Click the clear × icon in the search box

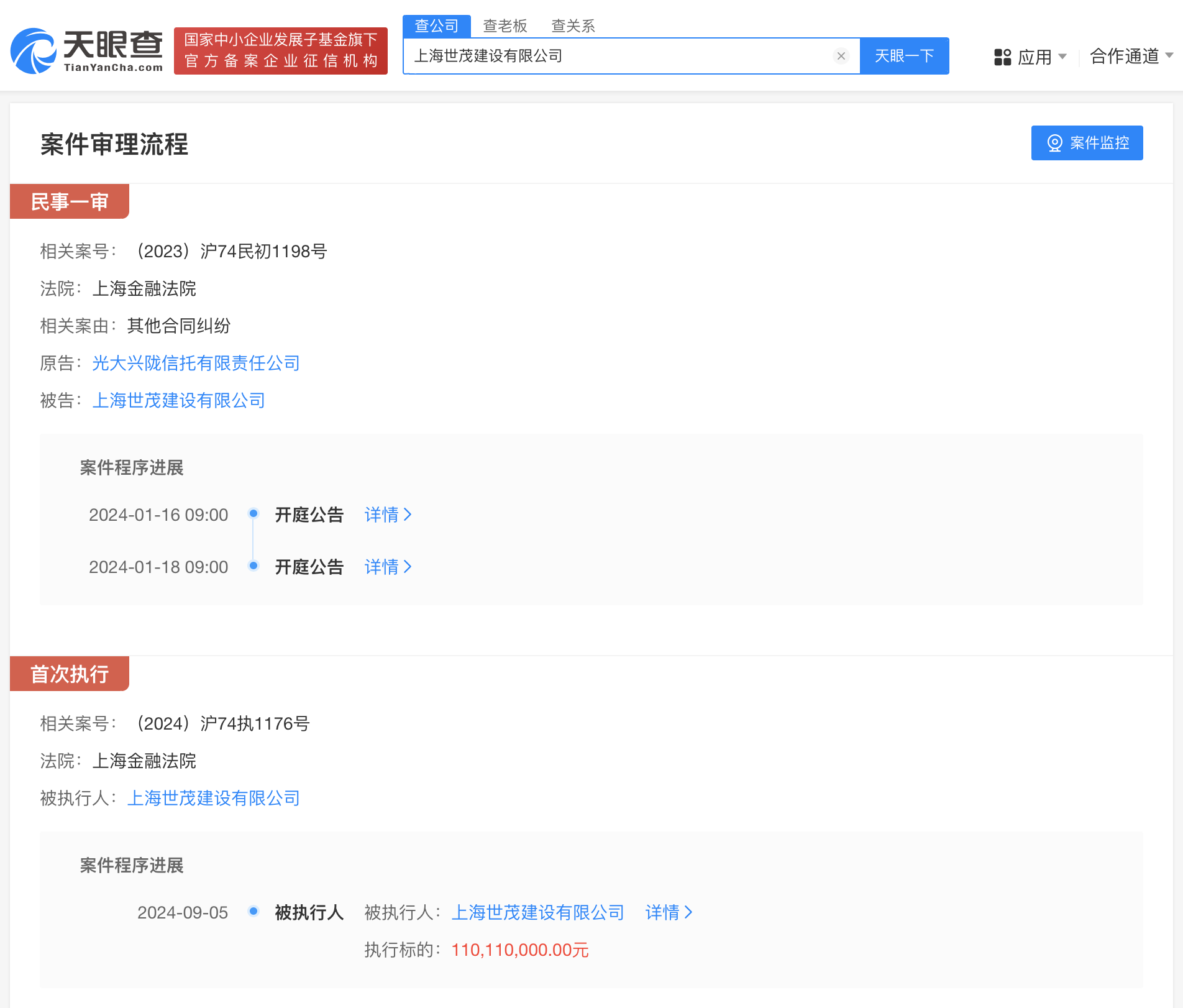[x=841, y=56]
